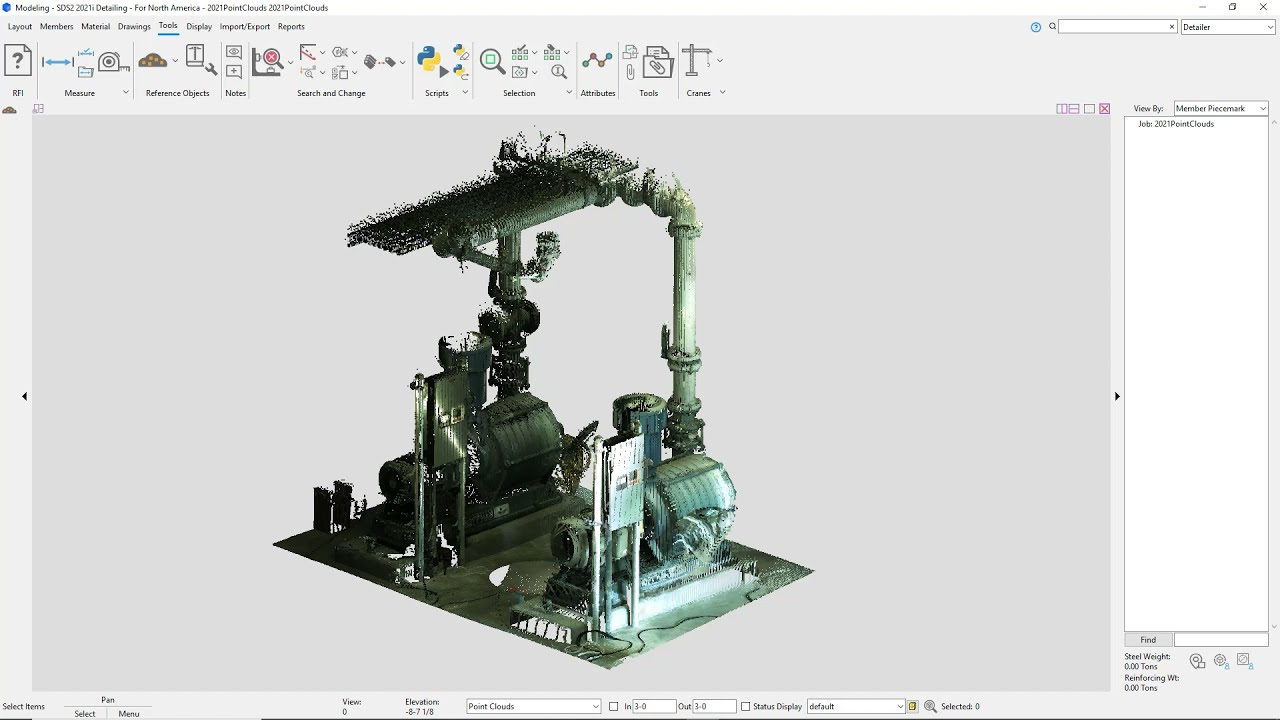Collapse the left panel arrow
This screenshot has width=1280, height=720.
[x=25, y=397]
